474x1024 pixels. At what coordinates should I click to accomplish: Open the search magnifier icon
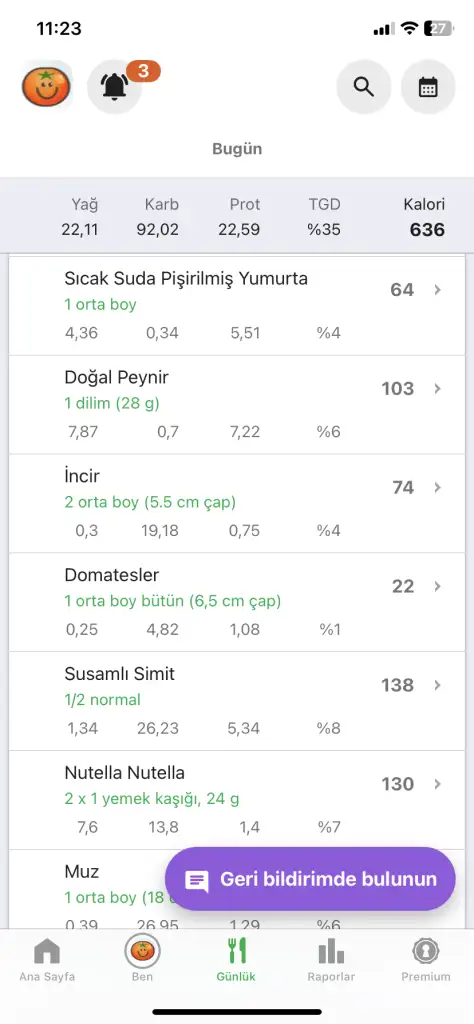364,87
